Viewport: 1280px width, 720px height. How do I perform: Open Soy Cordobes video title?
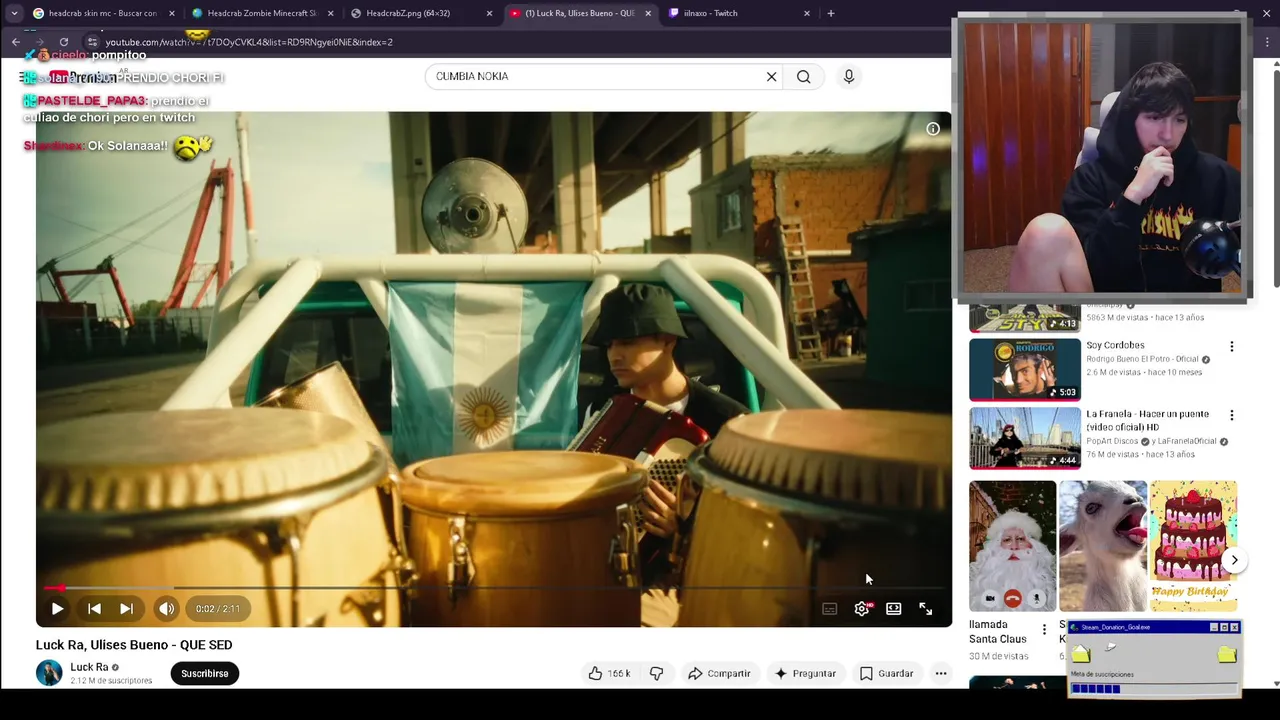(1115, 345)
